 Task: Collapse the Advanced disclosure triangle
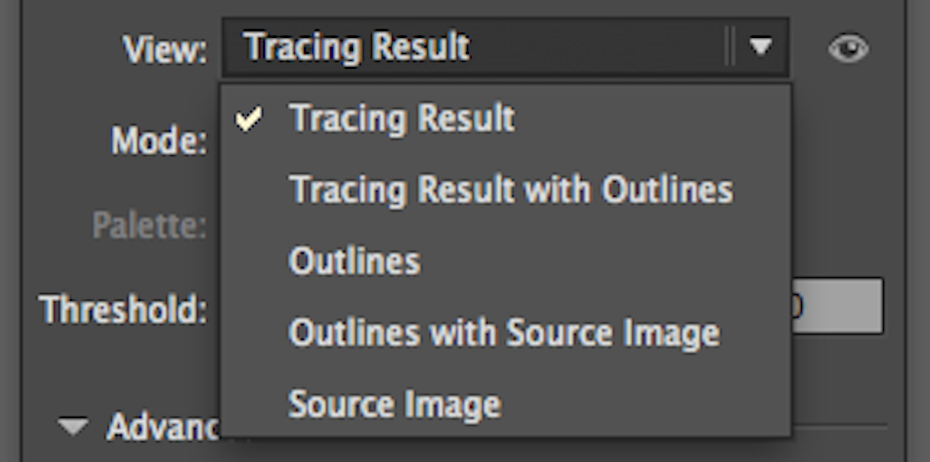tap(73, 427)
